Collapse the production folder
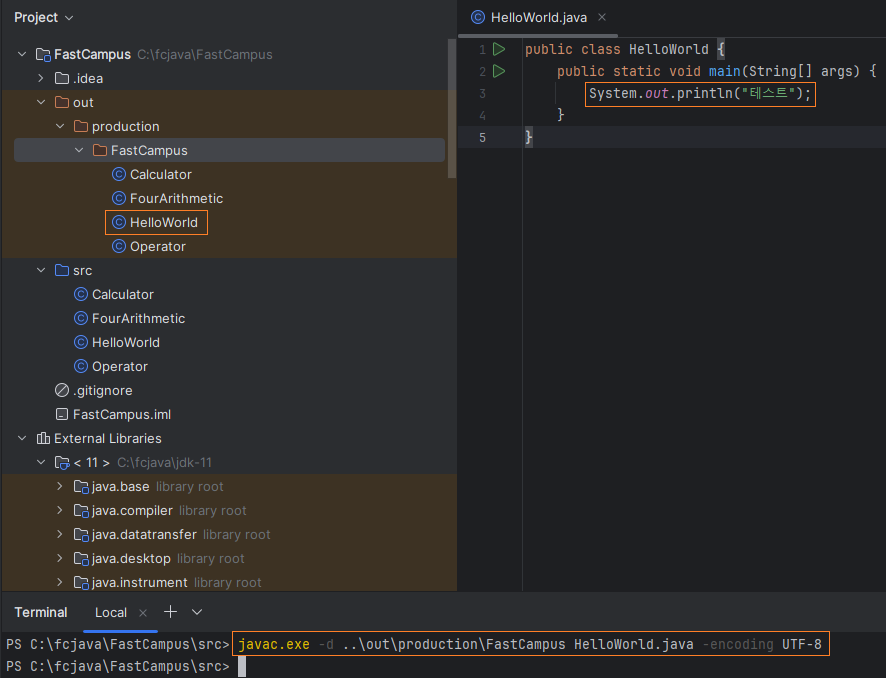886x678 pixels. coord(60,126)
